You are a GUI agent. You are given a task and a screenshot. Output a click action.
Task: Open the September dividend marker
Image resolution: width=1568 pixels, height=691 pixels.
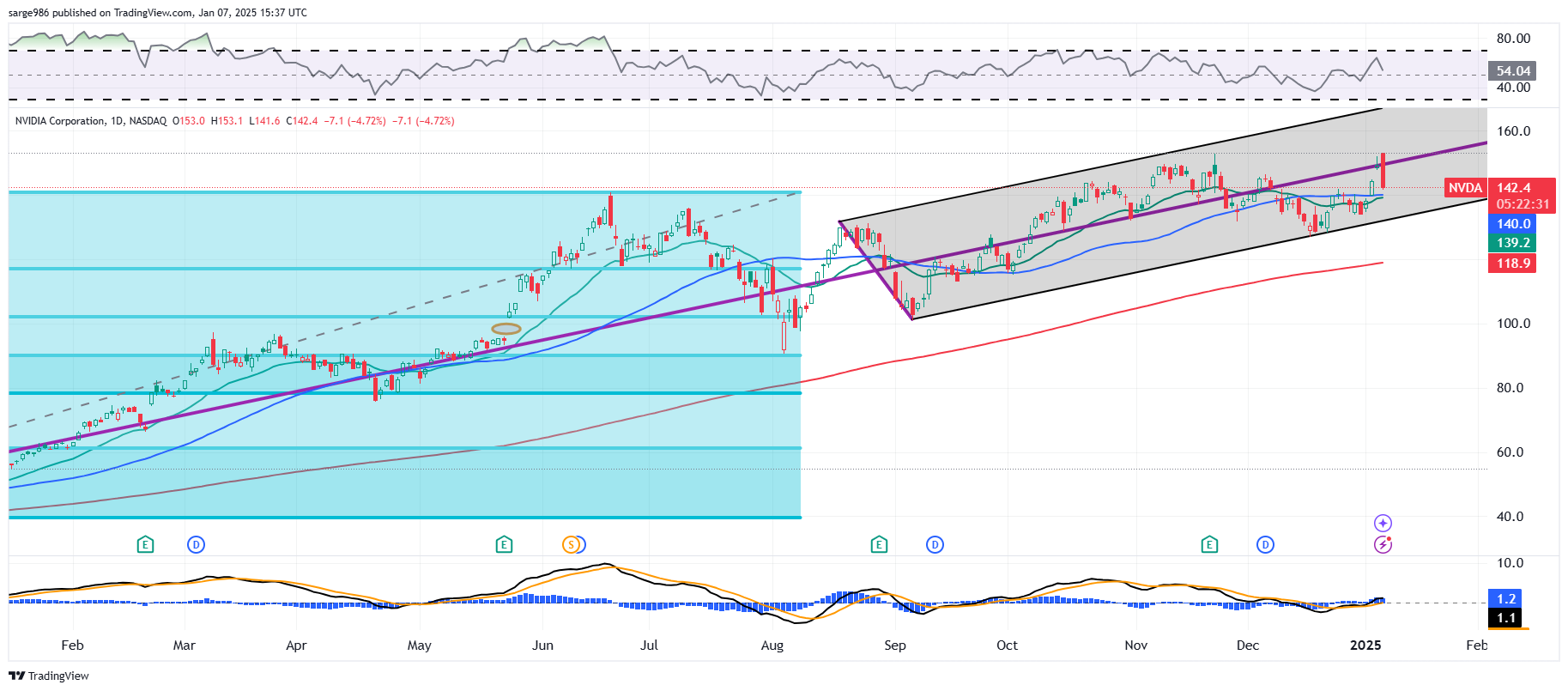935,544
